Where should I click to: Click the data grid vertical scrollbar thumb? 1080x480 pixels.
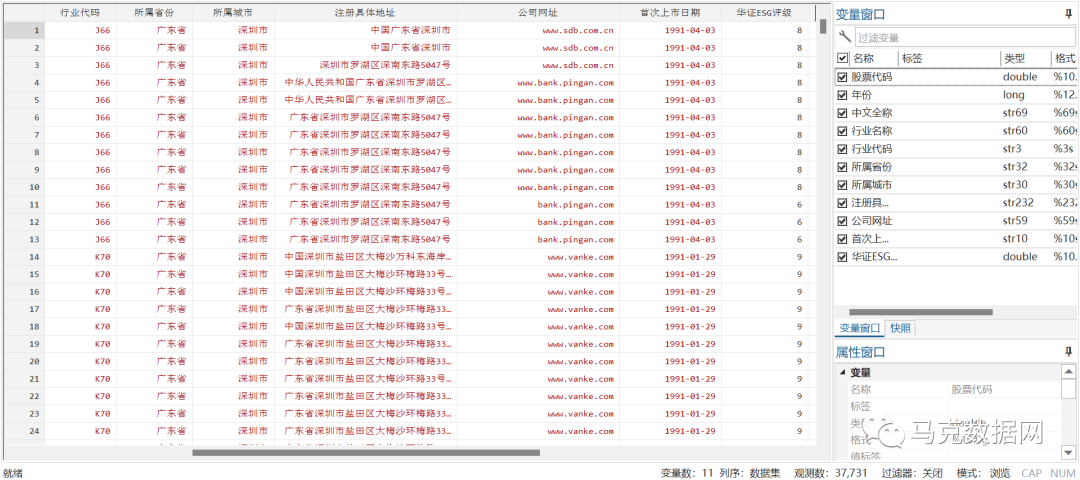click(x=822, y=25)
